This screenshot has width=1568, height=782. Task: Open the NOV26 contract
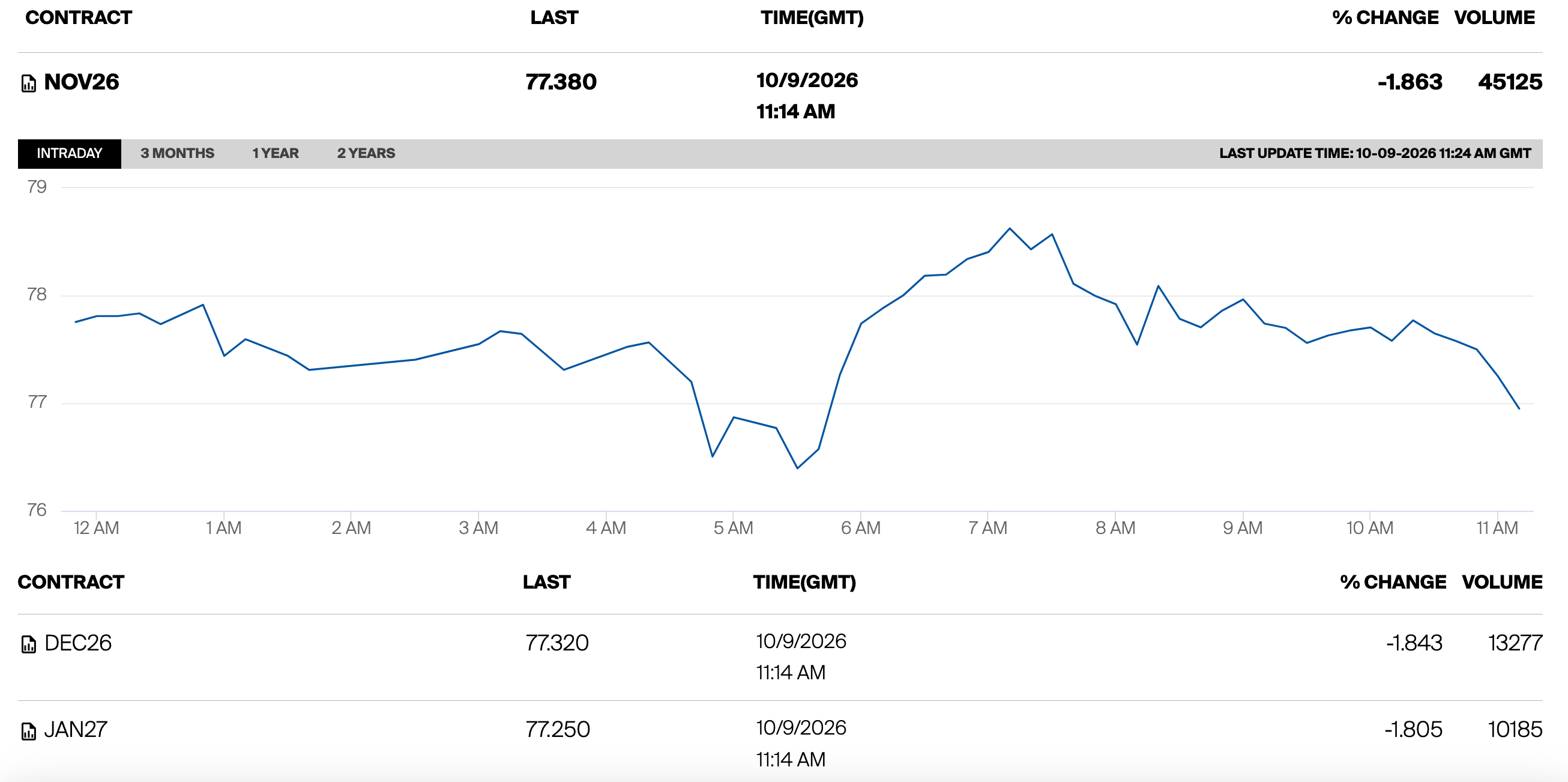click(x=82, y=82)
